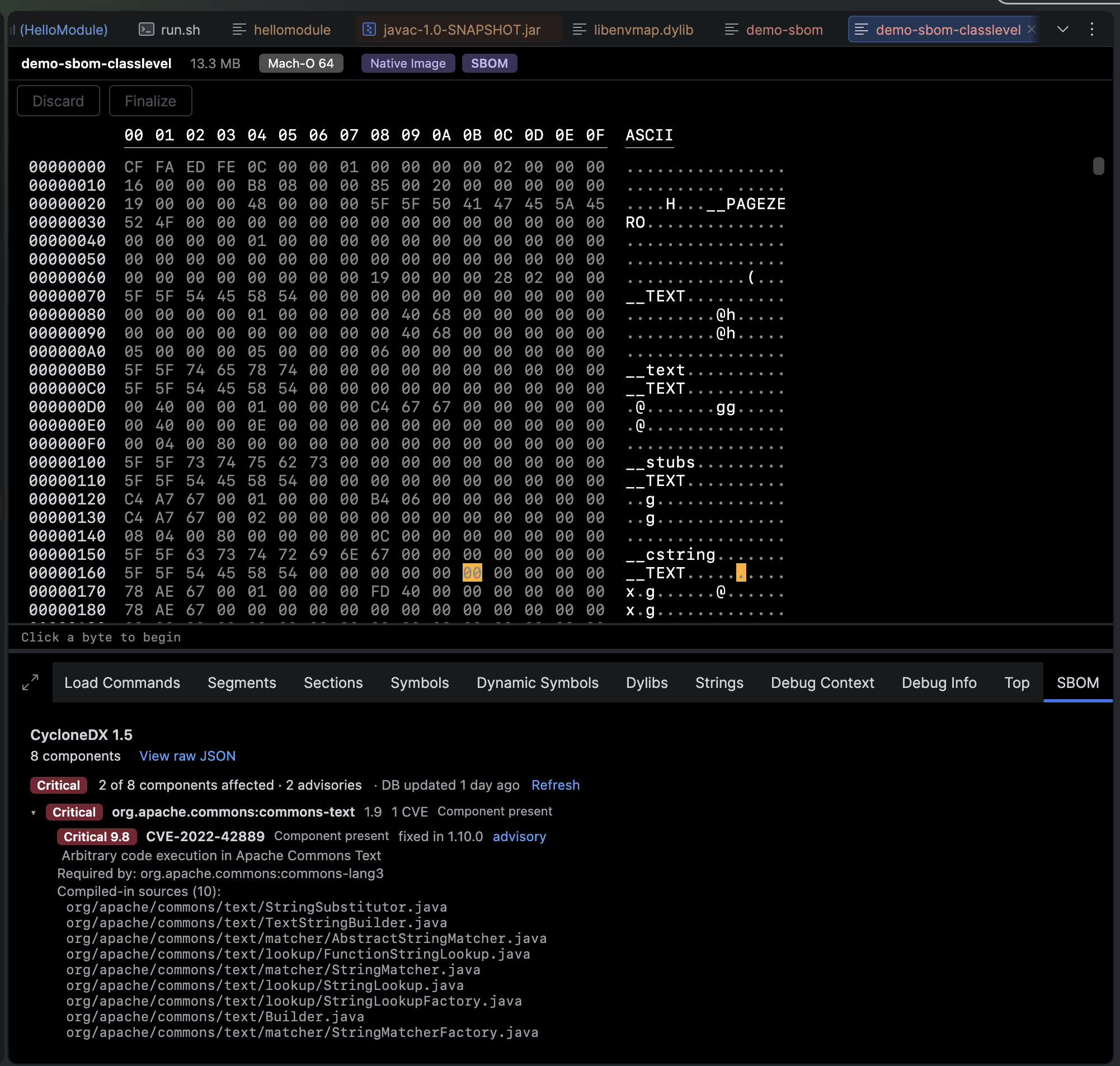Click the file icon on hellomodule tab
The height and width of the screenshot is (1066, 1120).
239,29
